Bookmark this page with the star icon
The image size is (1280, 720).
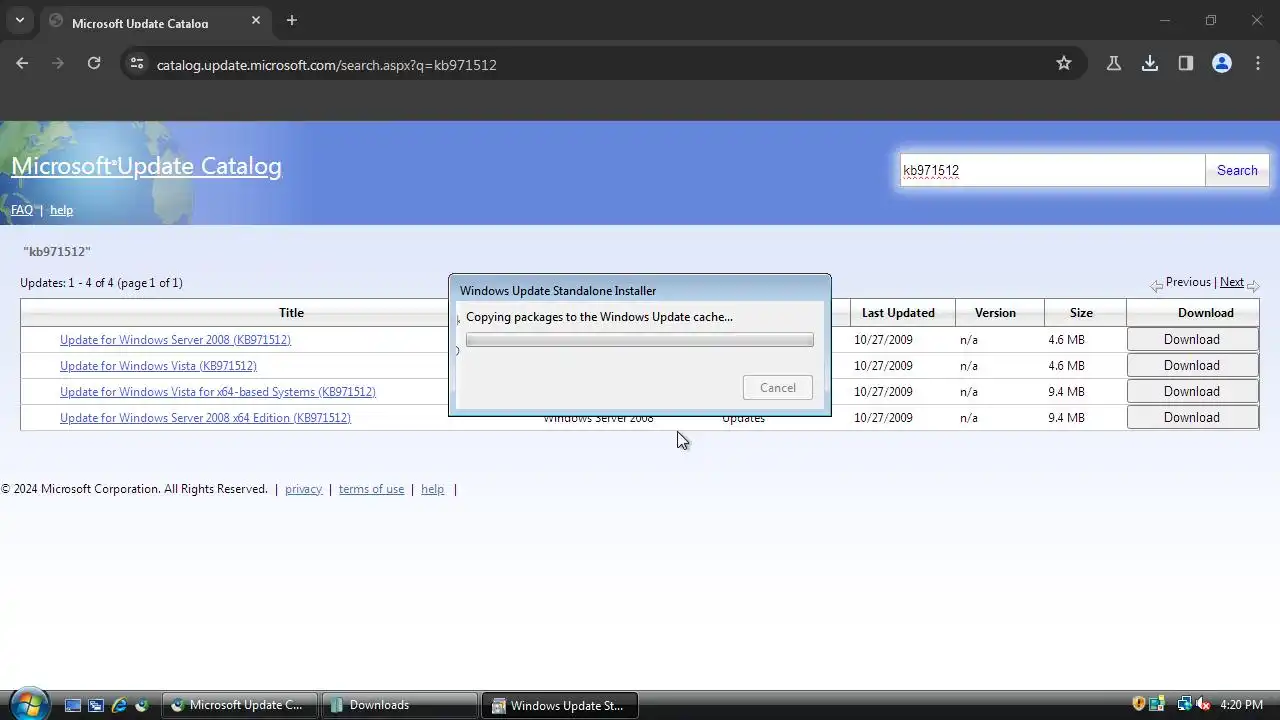coord(1064,63)
